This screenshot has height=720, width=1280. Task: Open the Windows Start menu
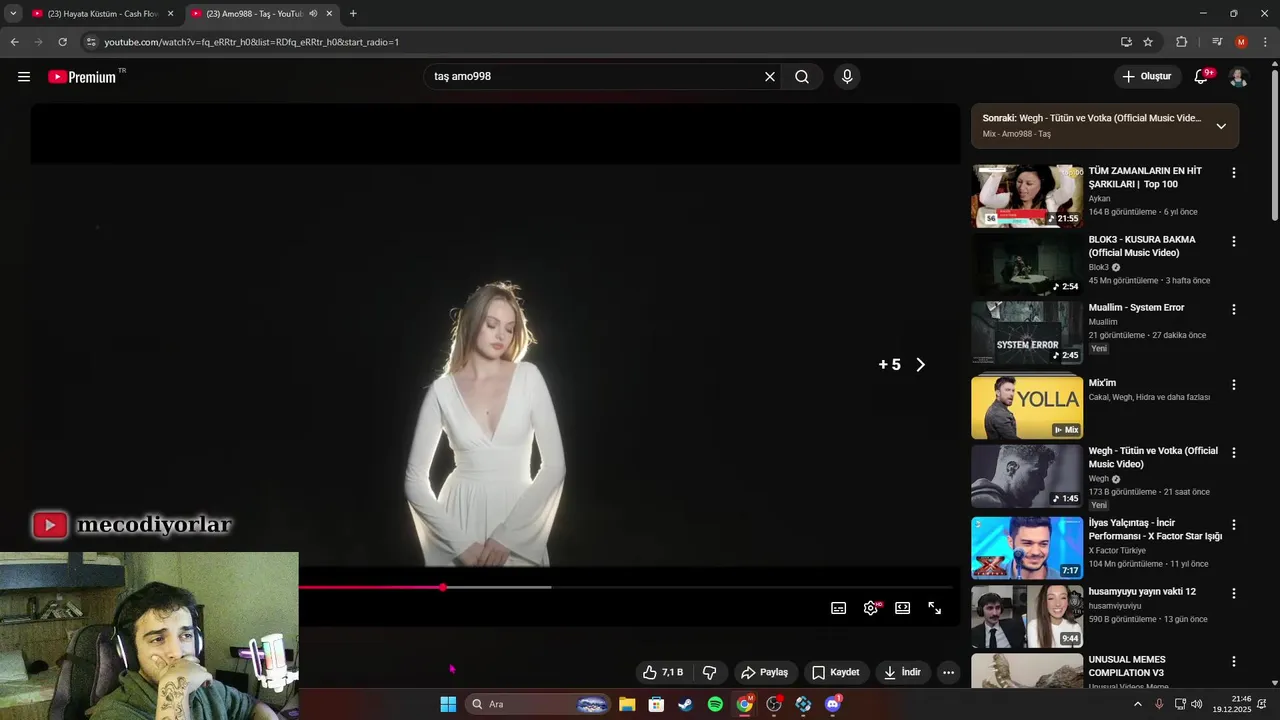[448, 704]
